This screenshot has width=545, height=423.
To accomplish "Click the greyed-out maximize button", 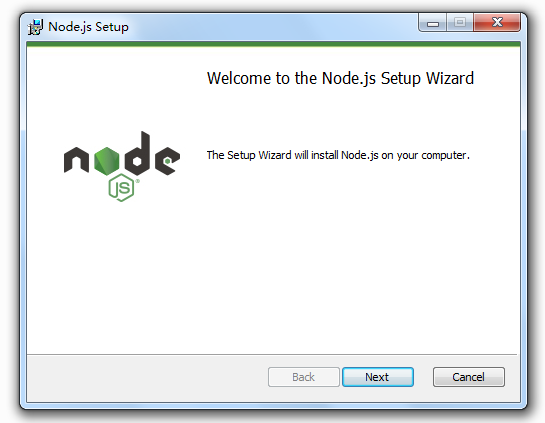I will pyautogui.click(x=460, y=23).
